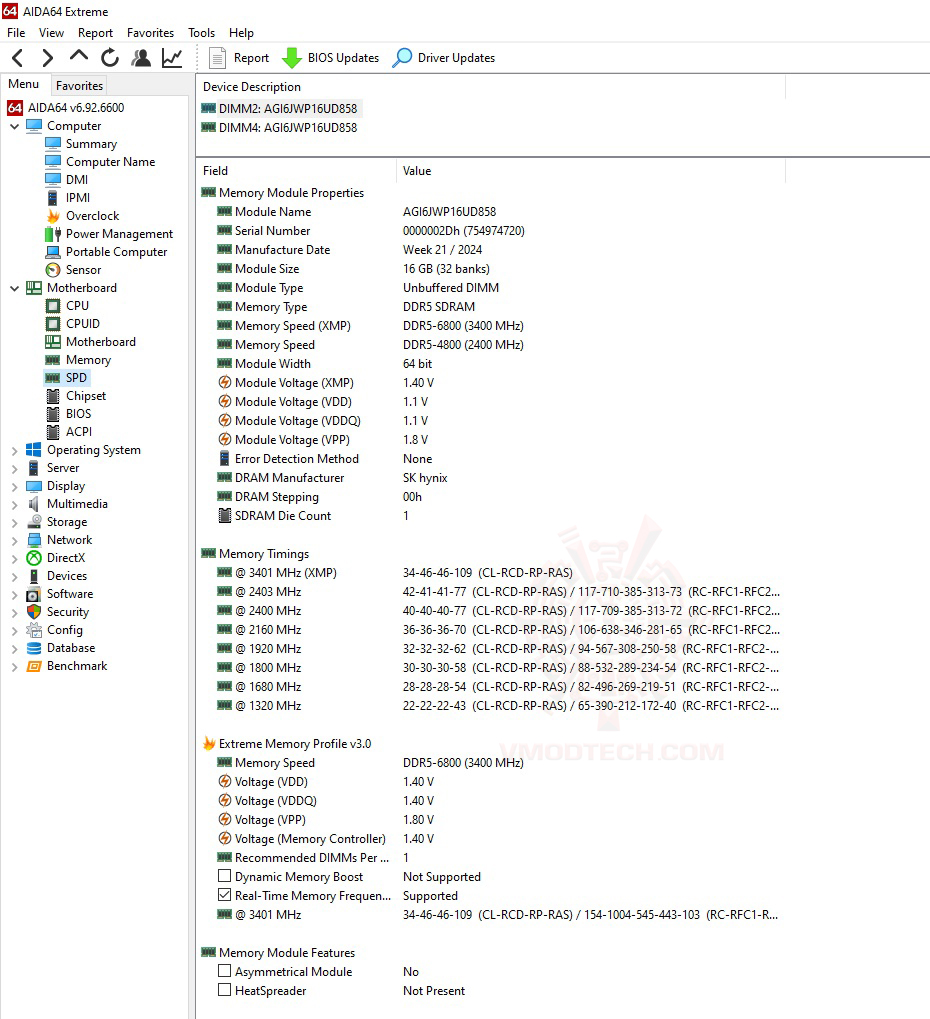Select Computer Name tree item
This screenshot has height=1019, width=930.
point(110,162)
